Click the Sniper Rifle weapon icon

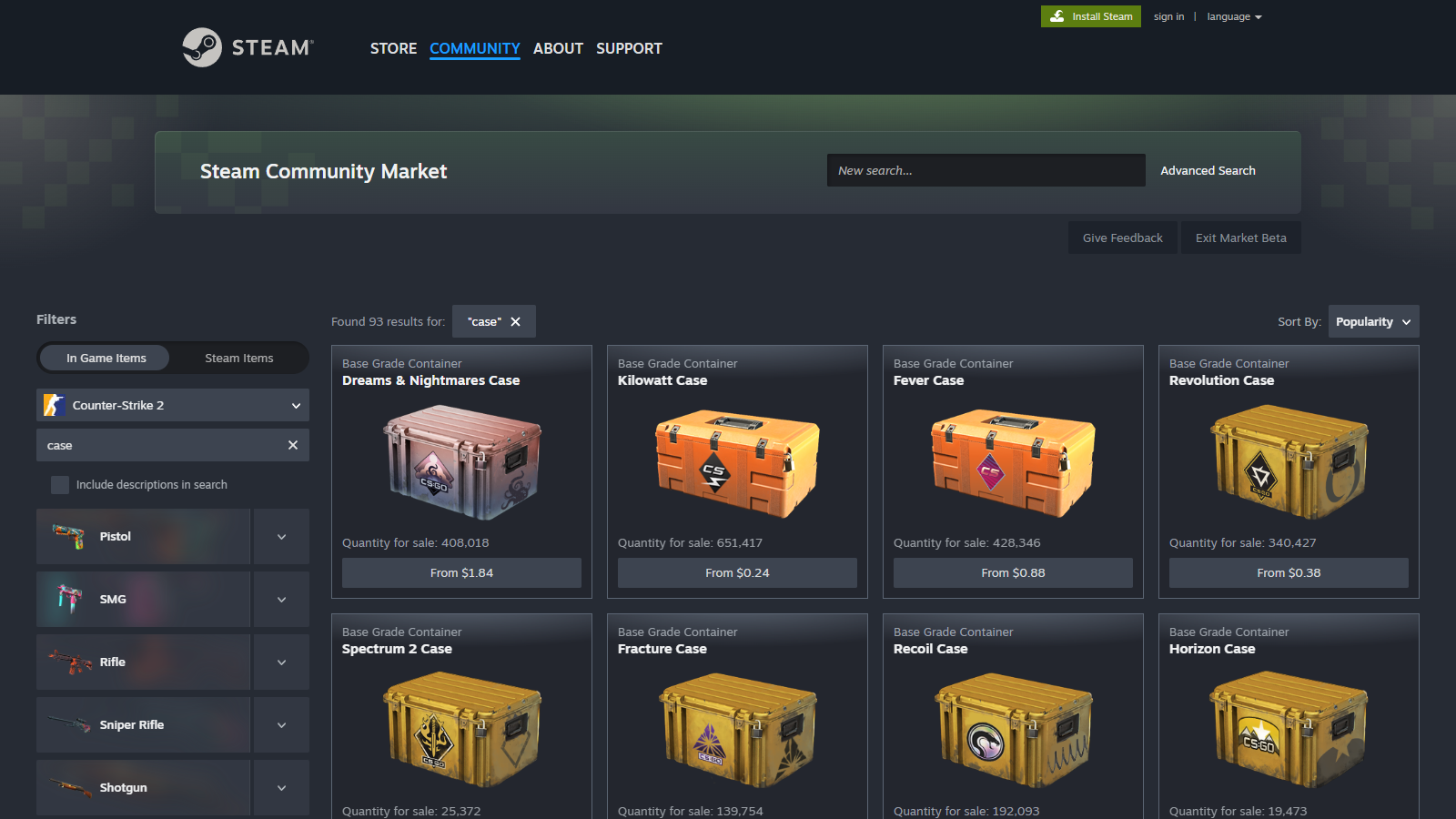click(69, 724)
